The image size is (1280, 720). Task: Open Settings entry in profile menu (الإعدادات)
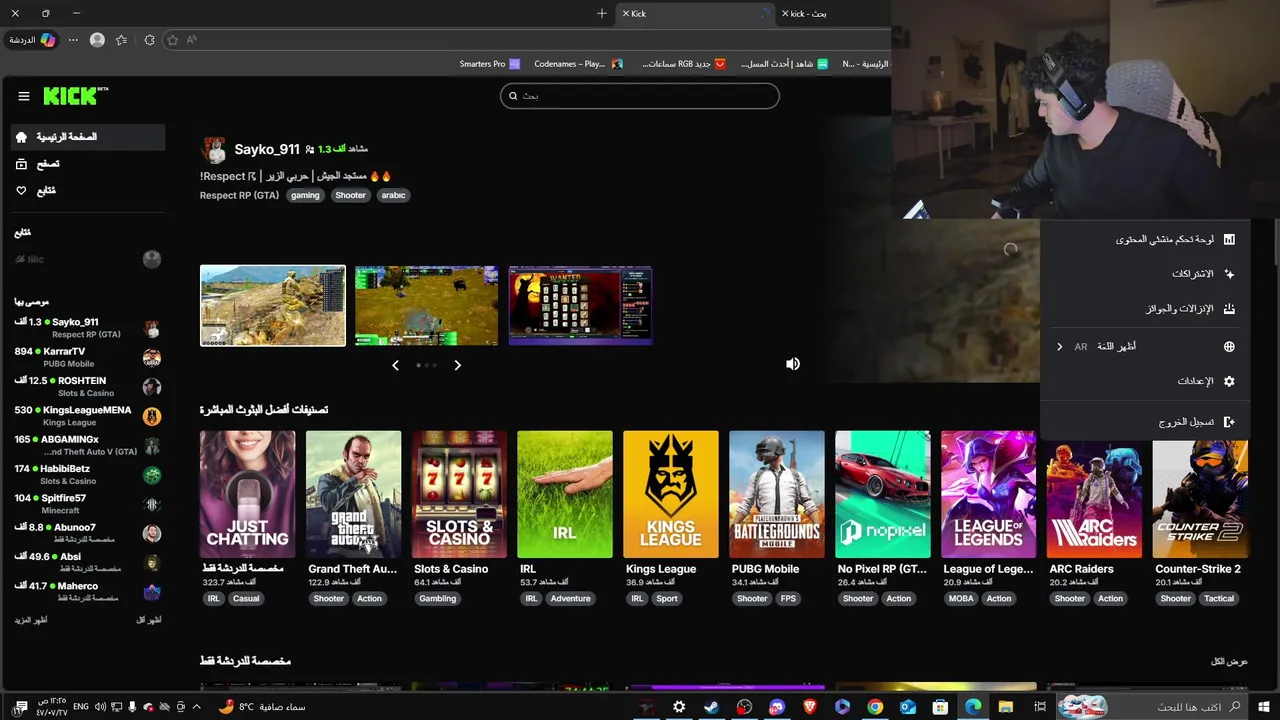coord(1144,382)
